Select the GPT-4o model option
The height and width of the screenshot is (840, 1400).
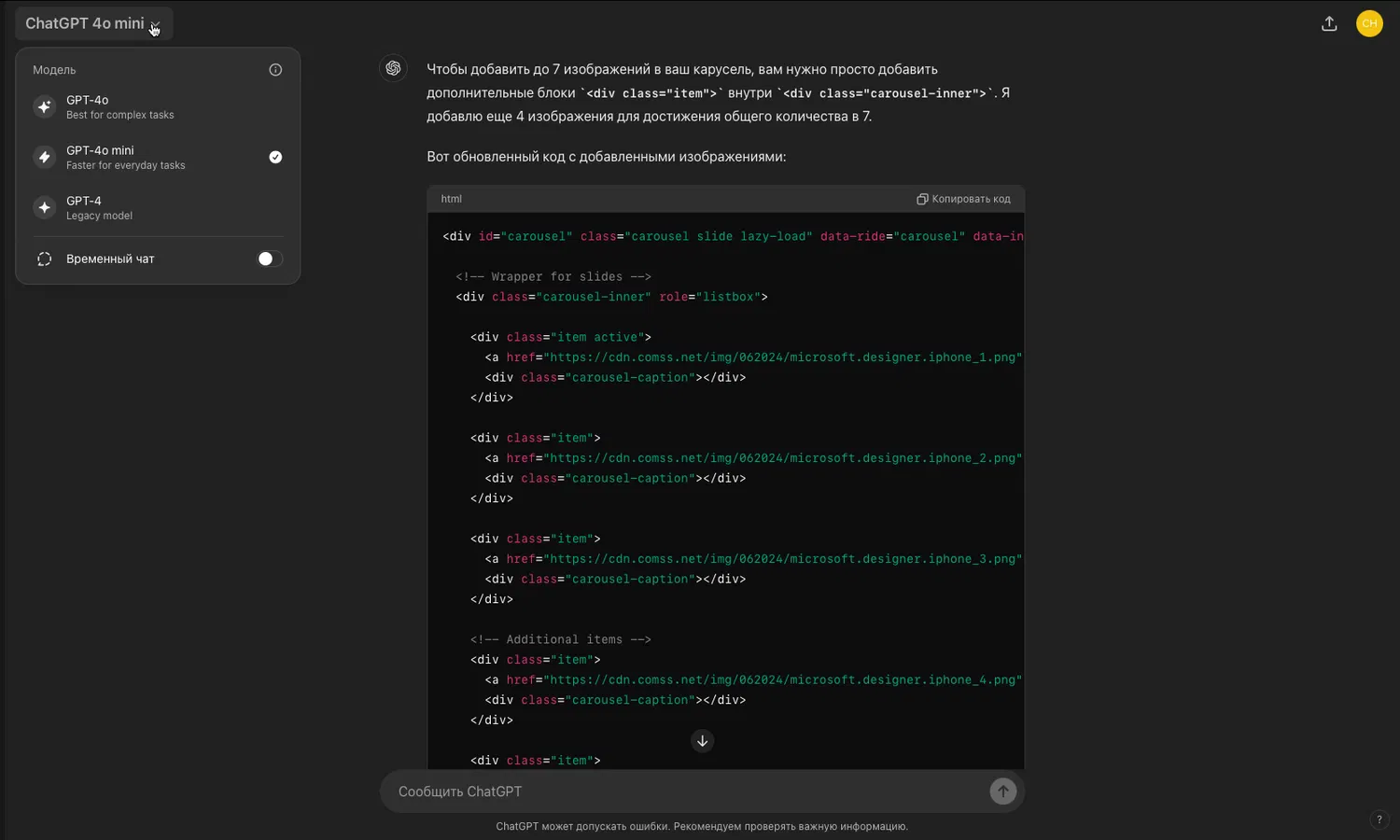158,107
